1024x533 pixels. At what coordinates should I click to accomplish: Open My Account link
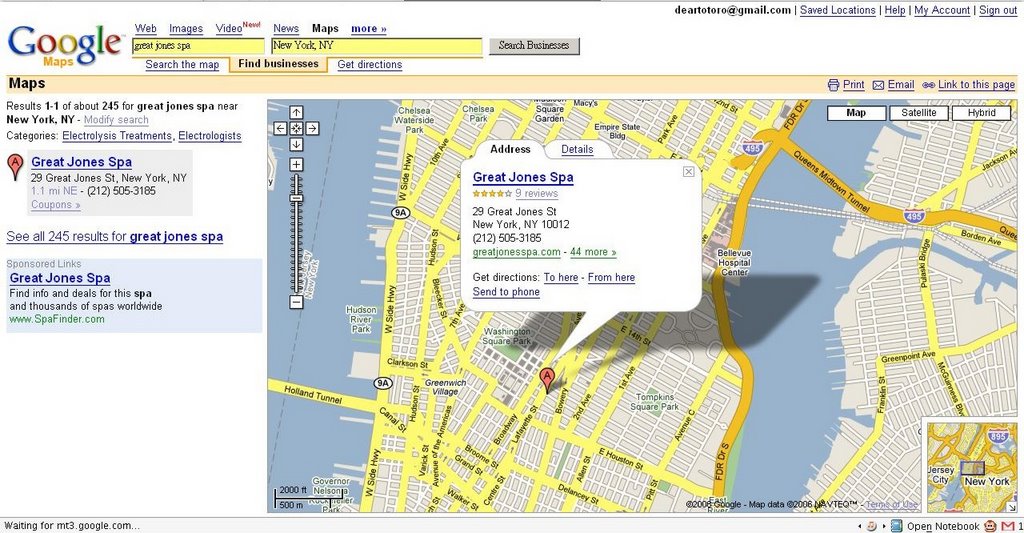click(942, 10)
